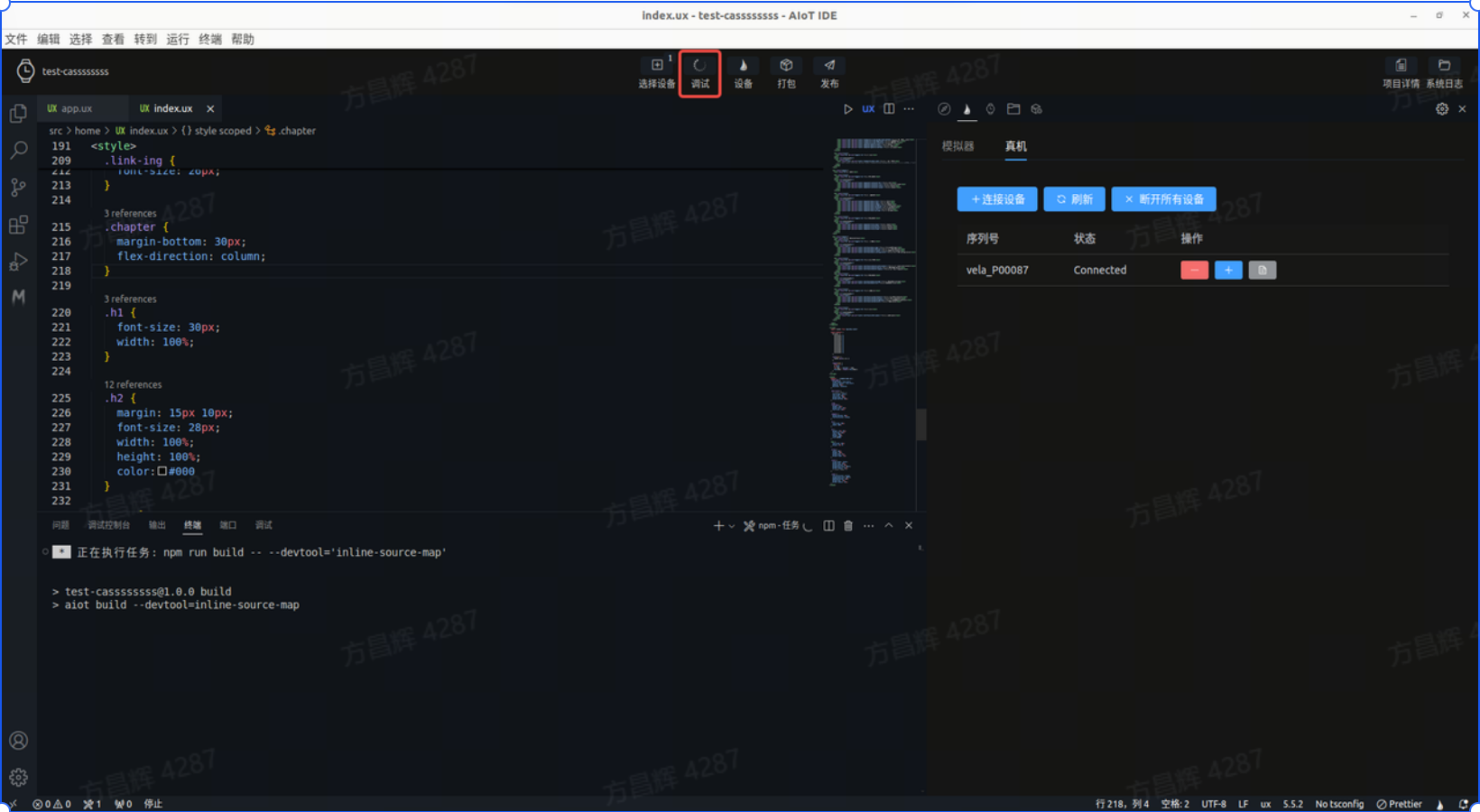Open 选择设备 device selector
1480x812 pixels.
pyautogui.click(x=656, y=72)
